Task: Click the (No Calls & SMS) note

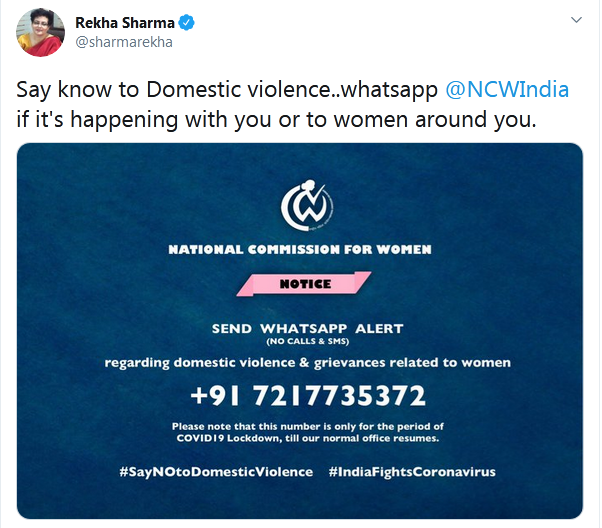Action: click(301, 342)
